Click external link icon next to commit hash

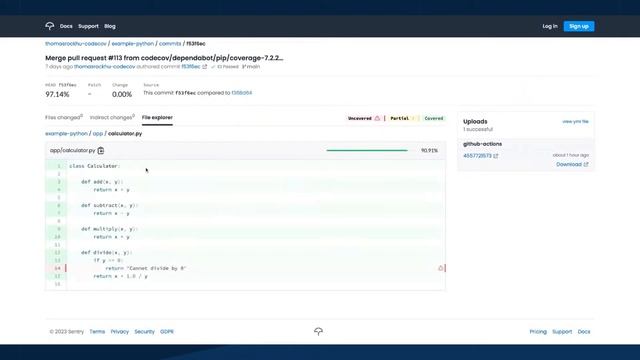tap(205, 67)
